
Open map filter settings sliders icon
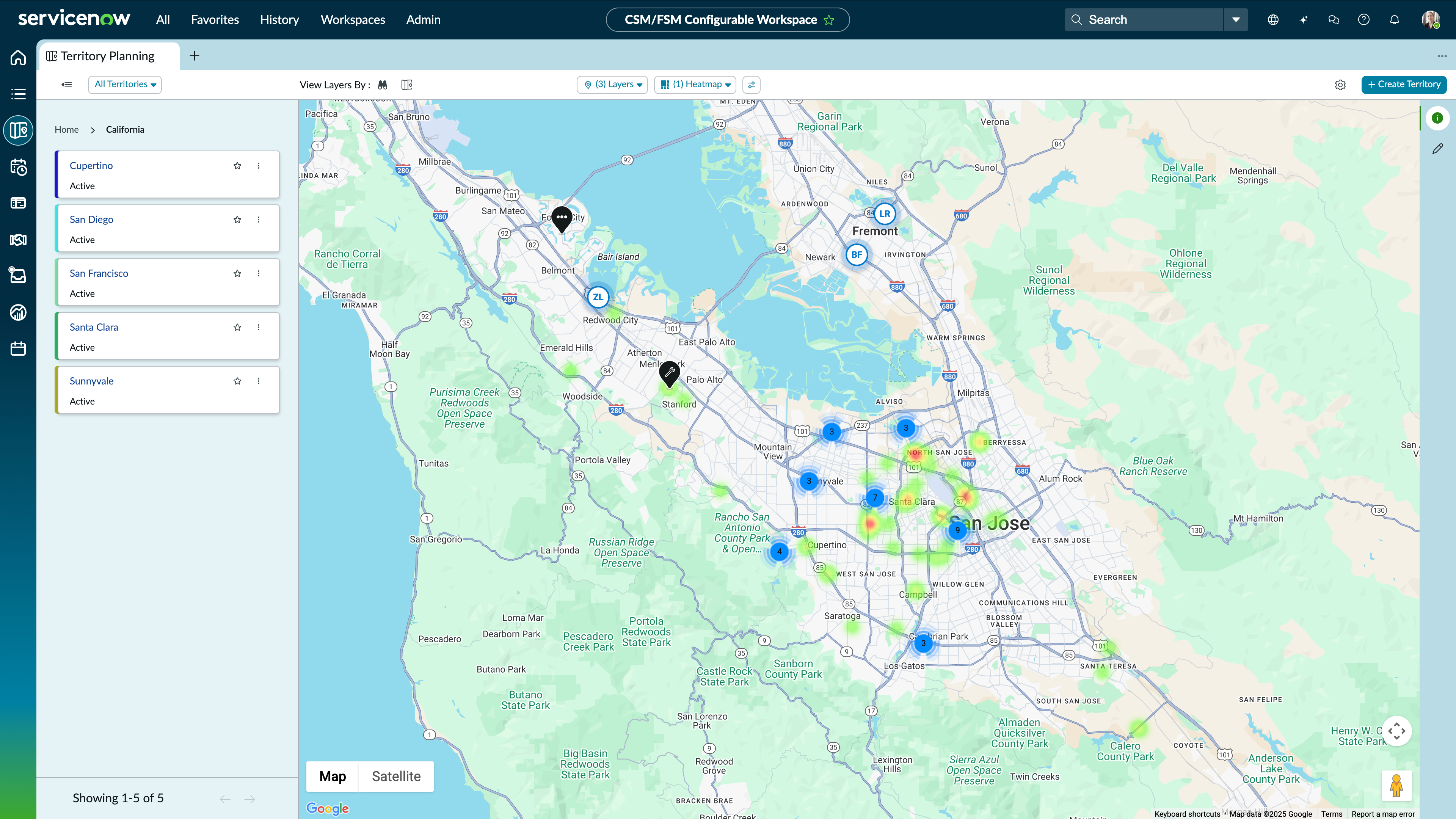(x=751, y=85)
